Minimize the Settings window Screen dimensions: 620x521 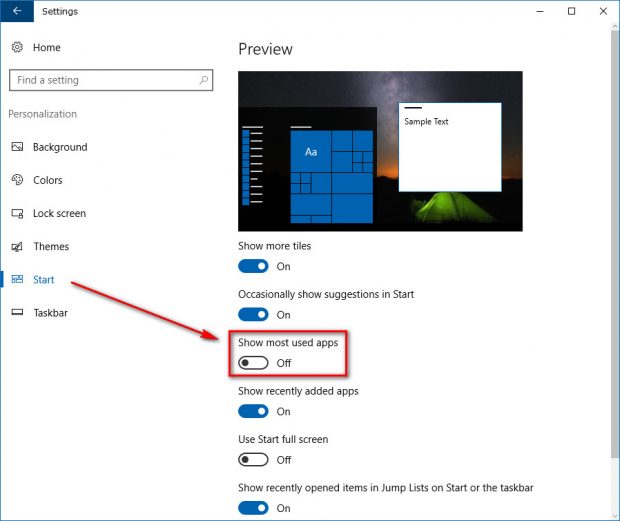540,11
